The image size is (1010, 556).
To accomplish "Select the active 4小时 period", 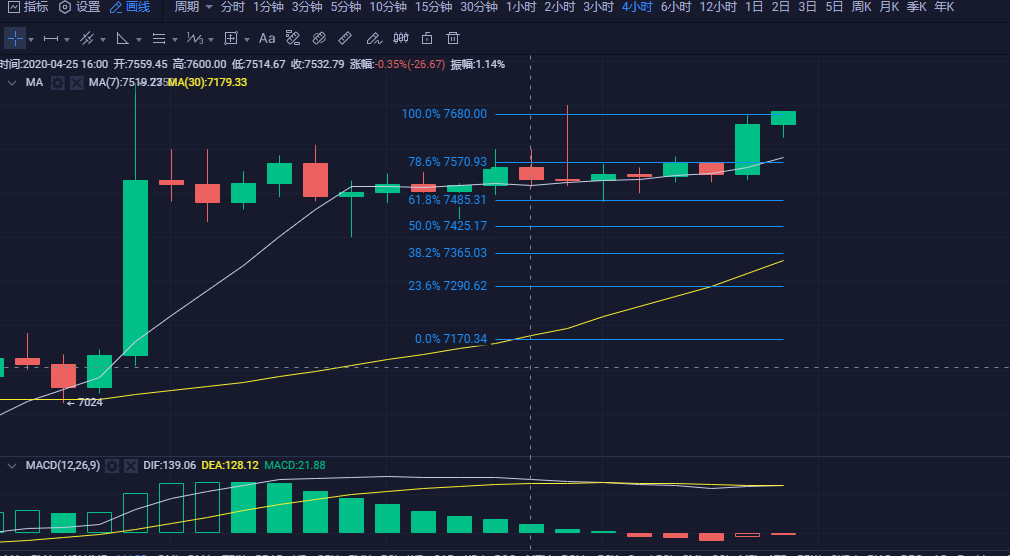I will [637, 7].
